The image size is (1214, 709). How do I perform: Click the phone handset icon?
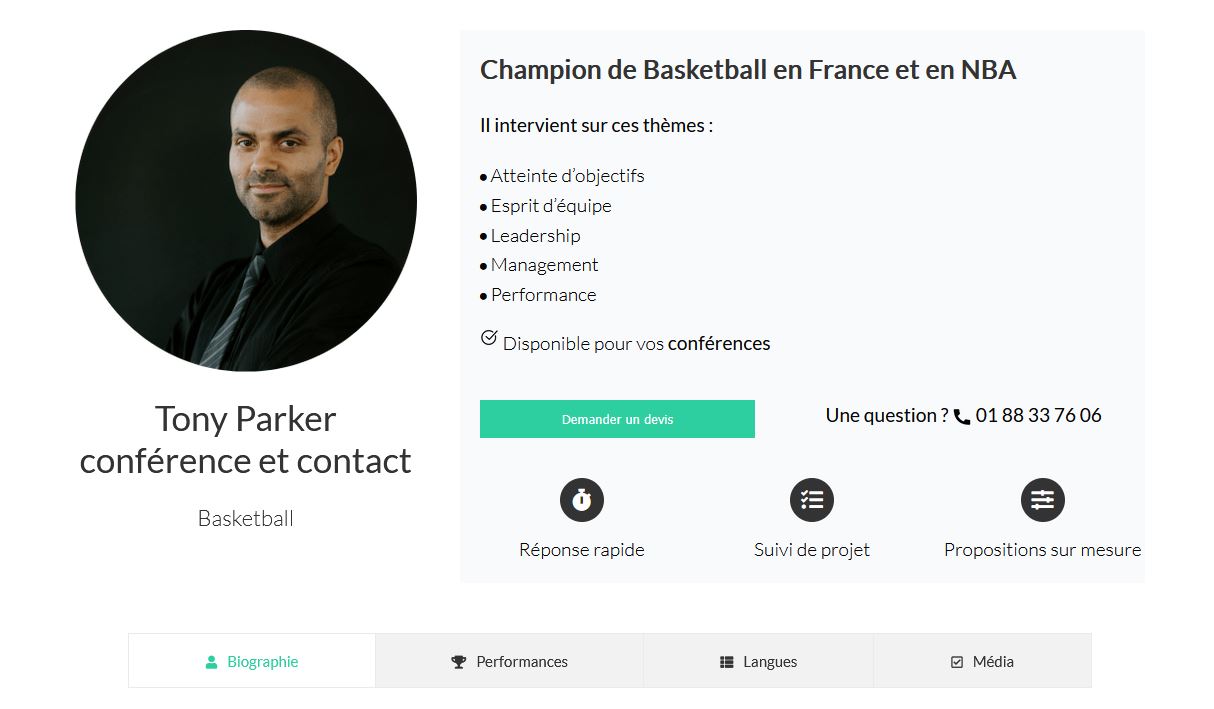(962, 417)
